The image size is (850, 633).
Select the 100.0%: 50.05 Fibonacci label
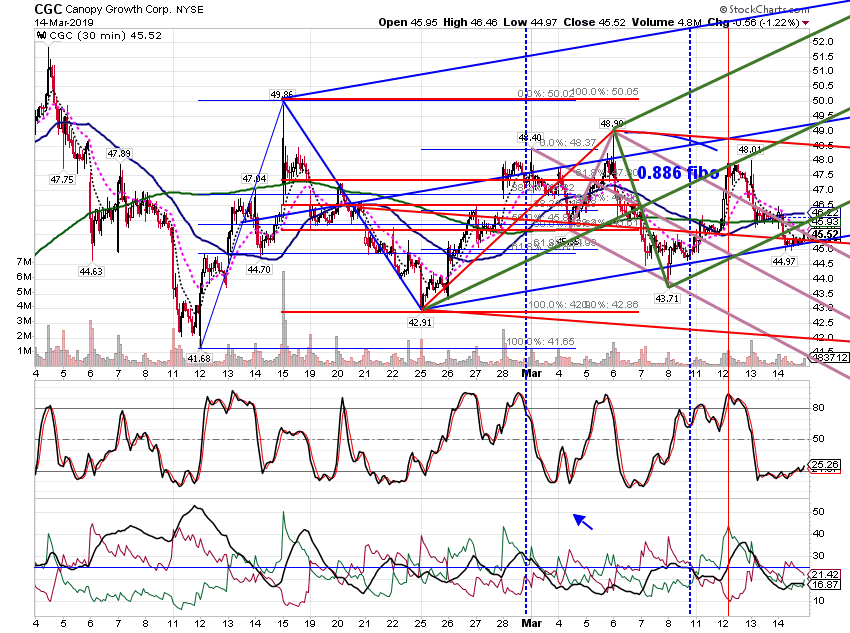click(x=606, y=92)
